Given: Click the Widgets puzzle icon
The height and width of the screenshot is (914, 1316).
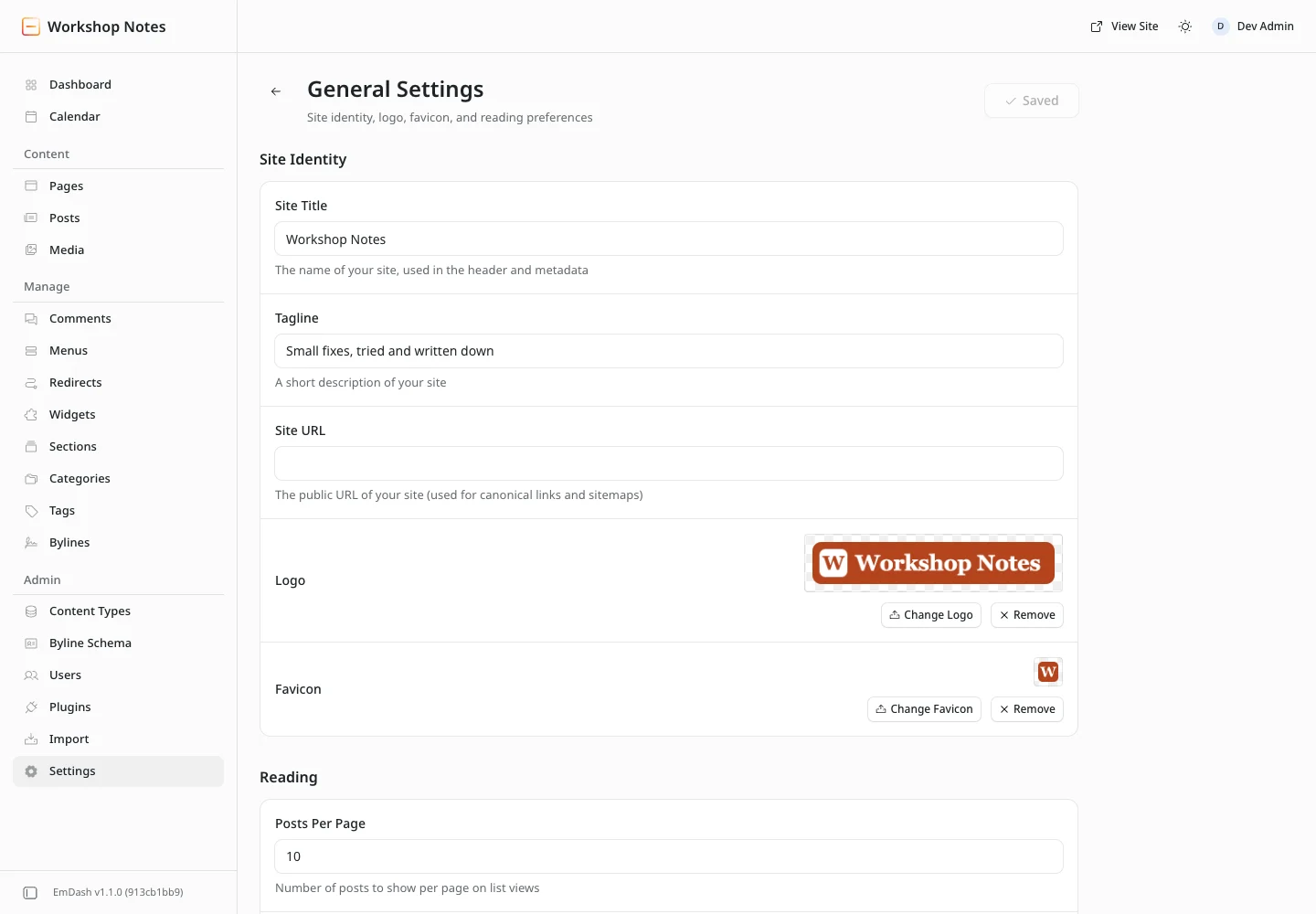Looking at the screenshot, I should coord(31,415).
